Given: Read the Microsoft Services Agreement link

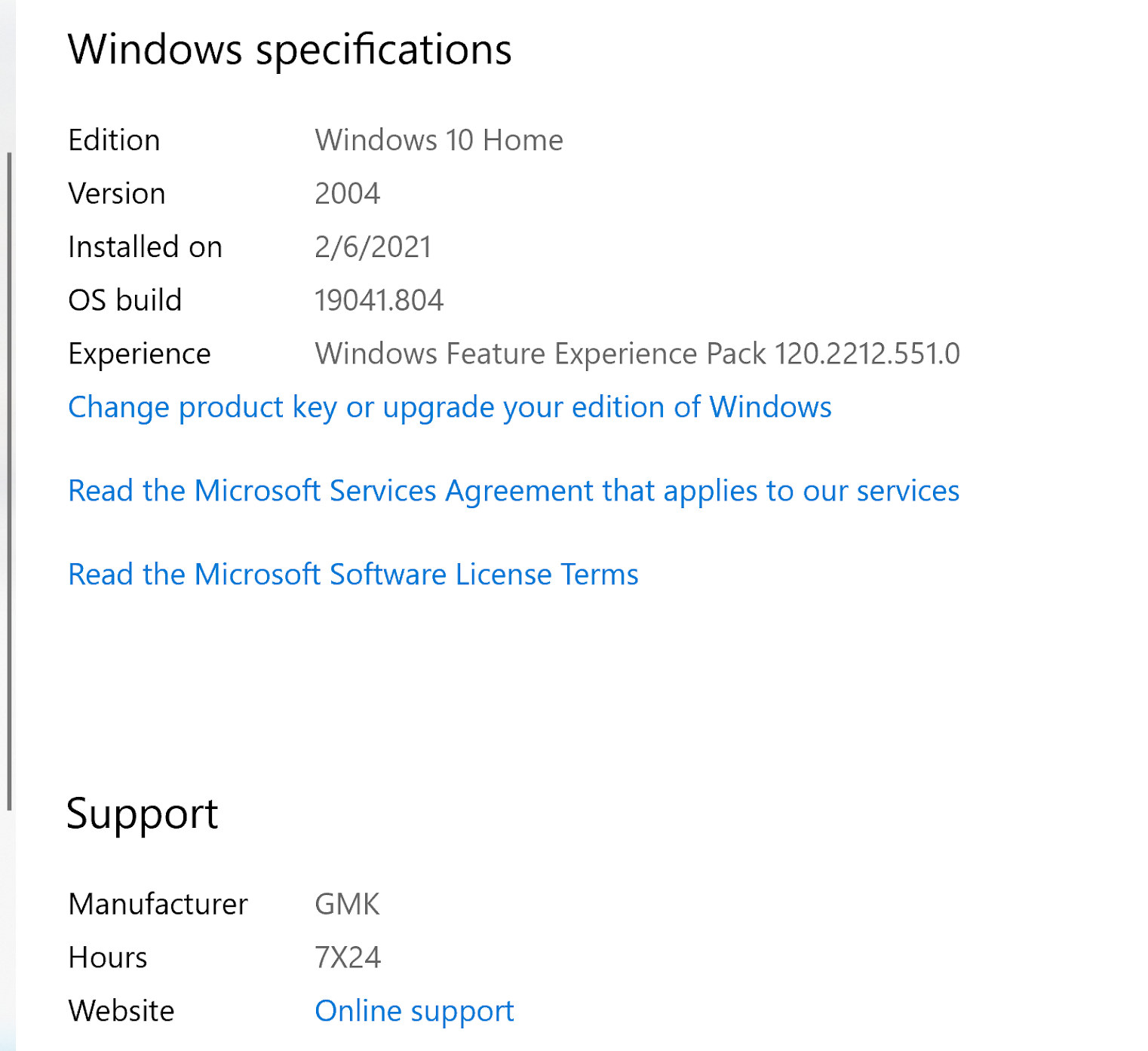Looking at the screenshot, I should [514, 492].
